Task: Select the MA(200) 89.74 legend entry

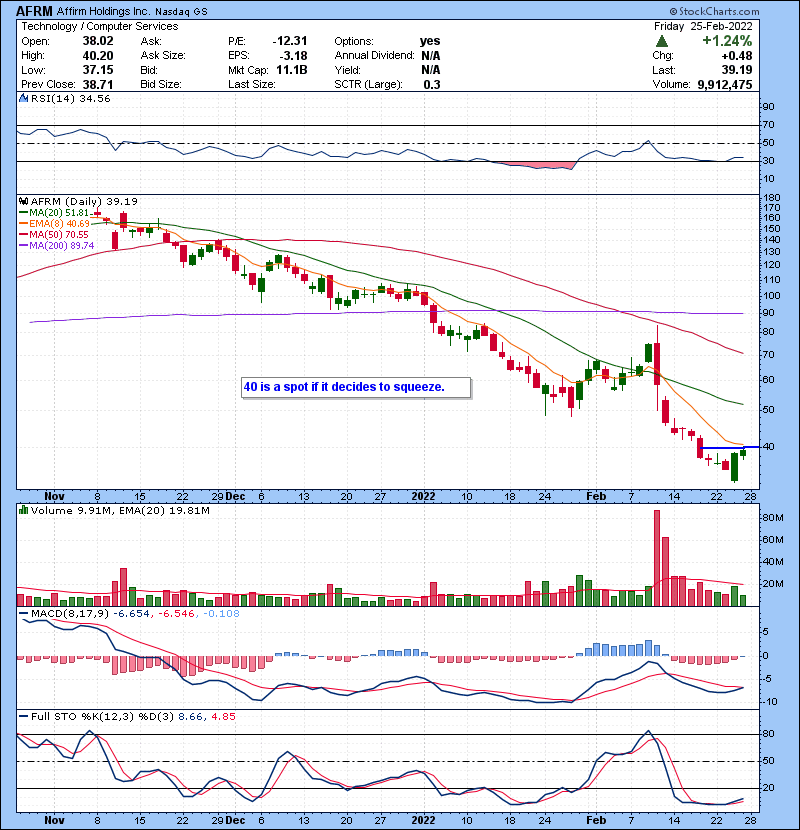Action: click(57, 246)
